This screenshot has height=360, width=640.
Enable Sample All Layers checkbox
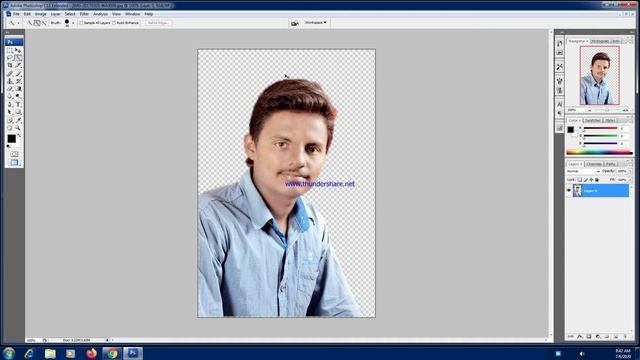(81, 23)
